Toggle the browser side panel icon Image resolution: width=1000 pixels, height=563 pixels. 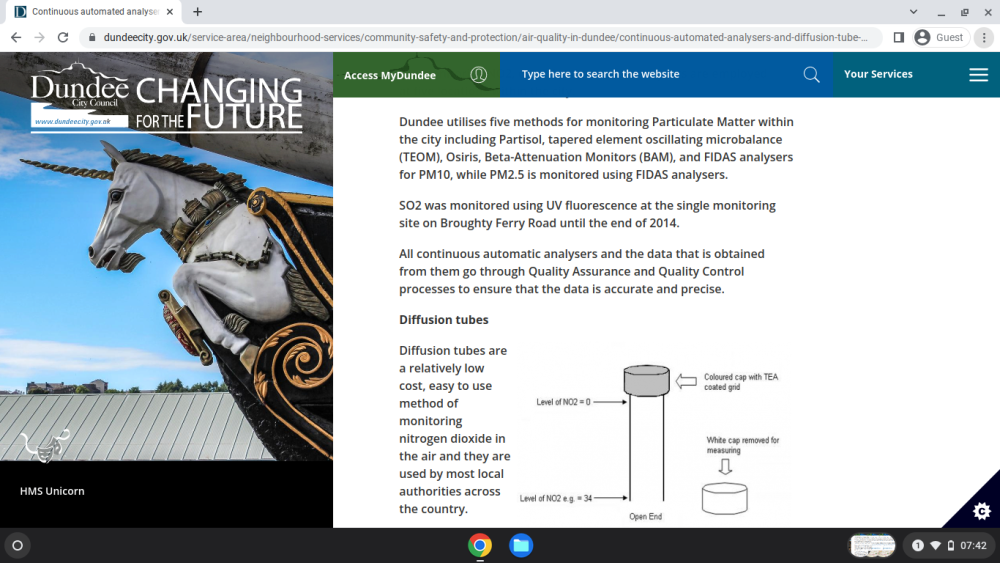[899, 38]
